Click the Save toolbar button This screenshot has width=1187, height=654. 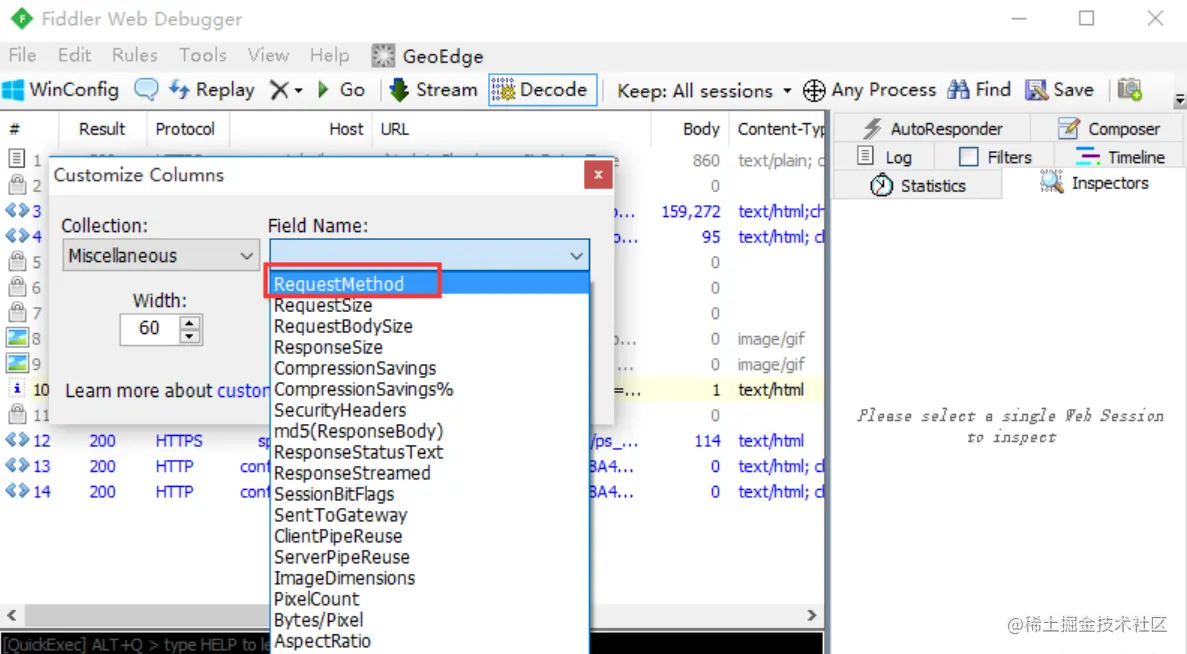tap(1060, 90)
